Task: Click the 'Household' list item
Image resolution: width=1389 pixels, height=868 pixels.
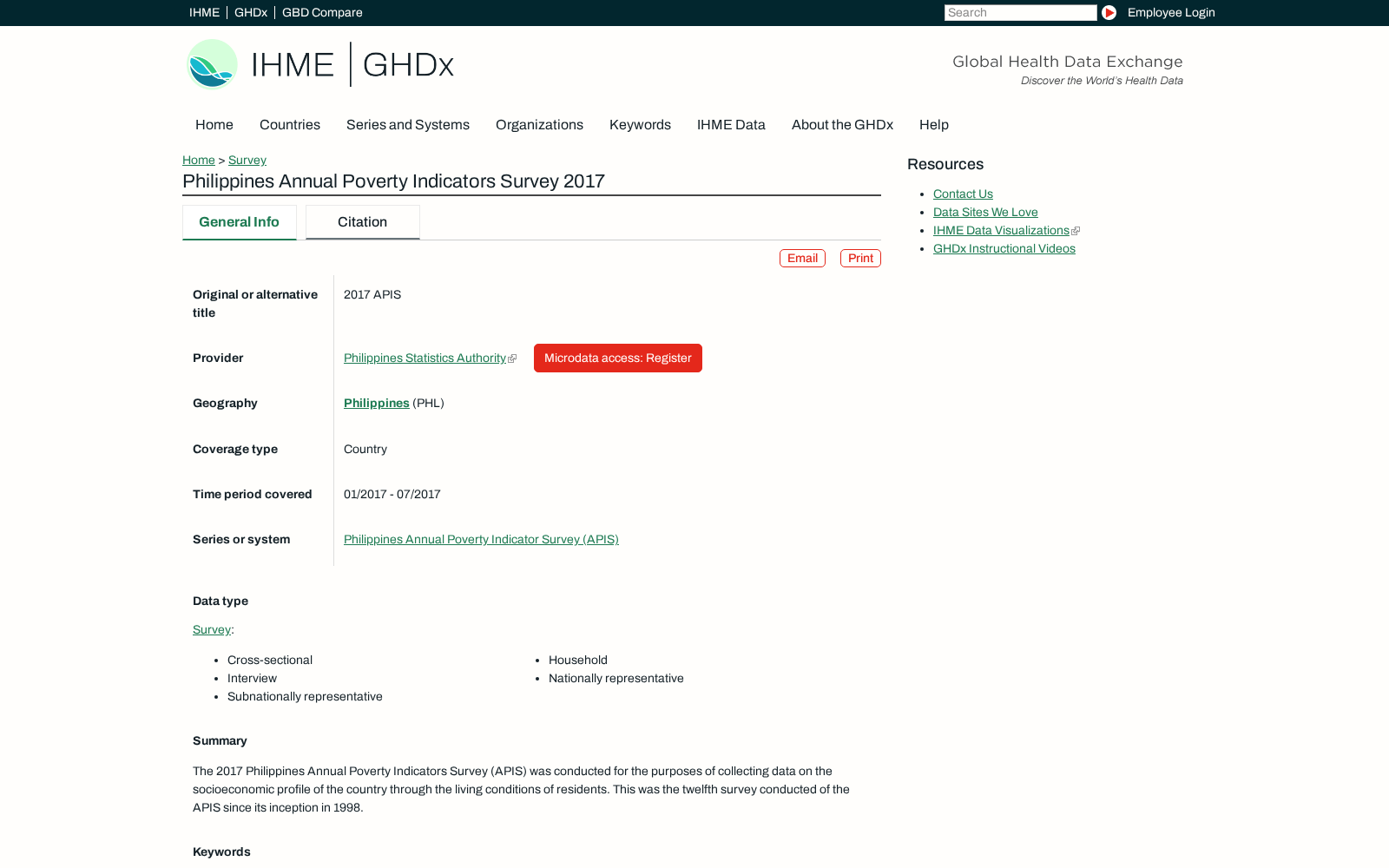Action: coord(578,661)
